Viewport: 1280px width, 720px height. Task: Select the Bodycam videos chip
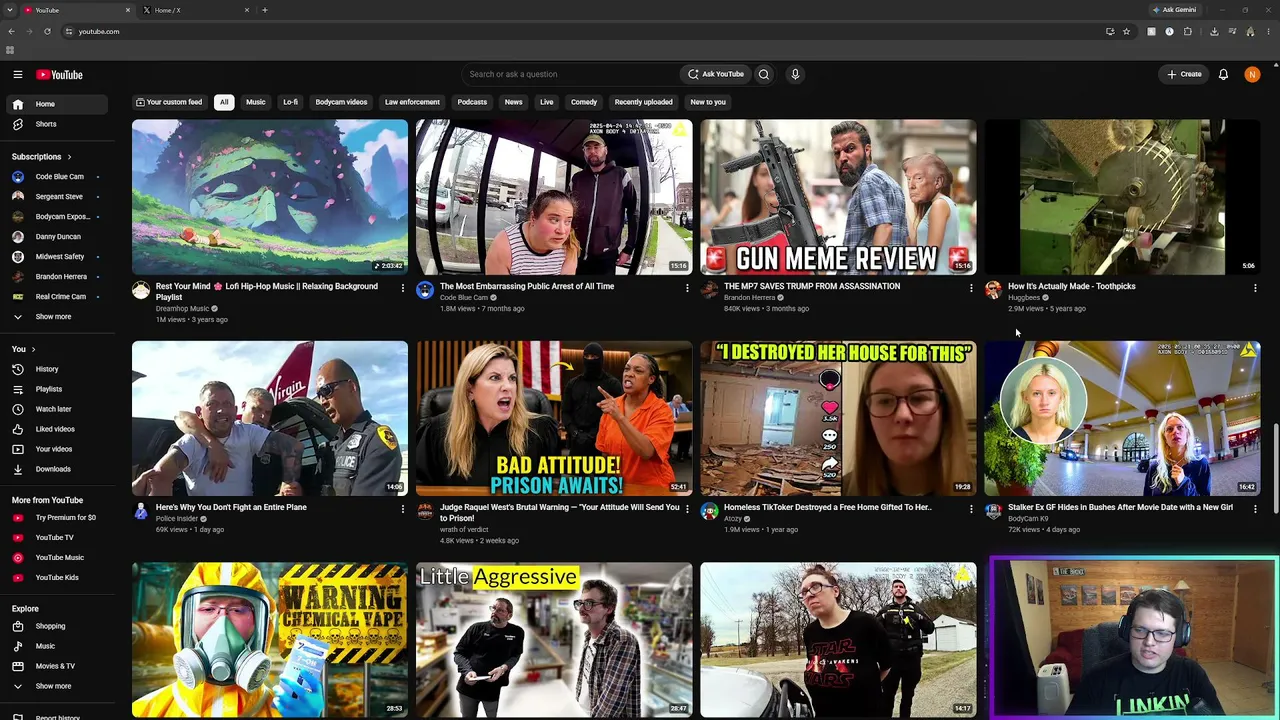pyautogui.click(x=341, y=102)
